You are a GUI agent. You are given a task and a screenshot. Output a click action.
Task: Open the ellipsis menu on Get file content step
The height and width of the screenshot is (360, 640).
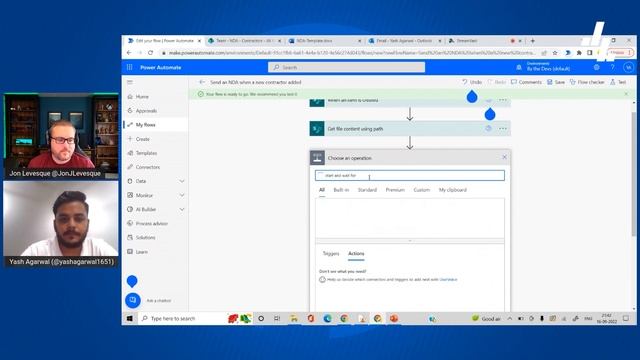pos(502,129)
